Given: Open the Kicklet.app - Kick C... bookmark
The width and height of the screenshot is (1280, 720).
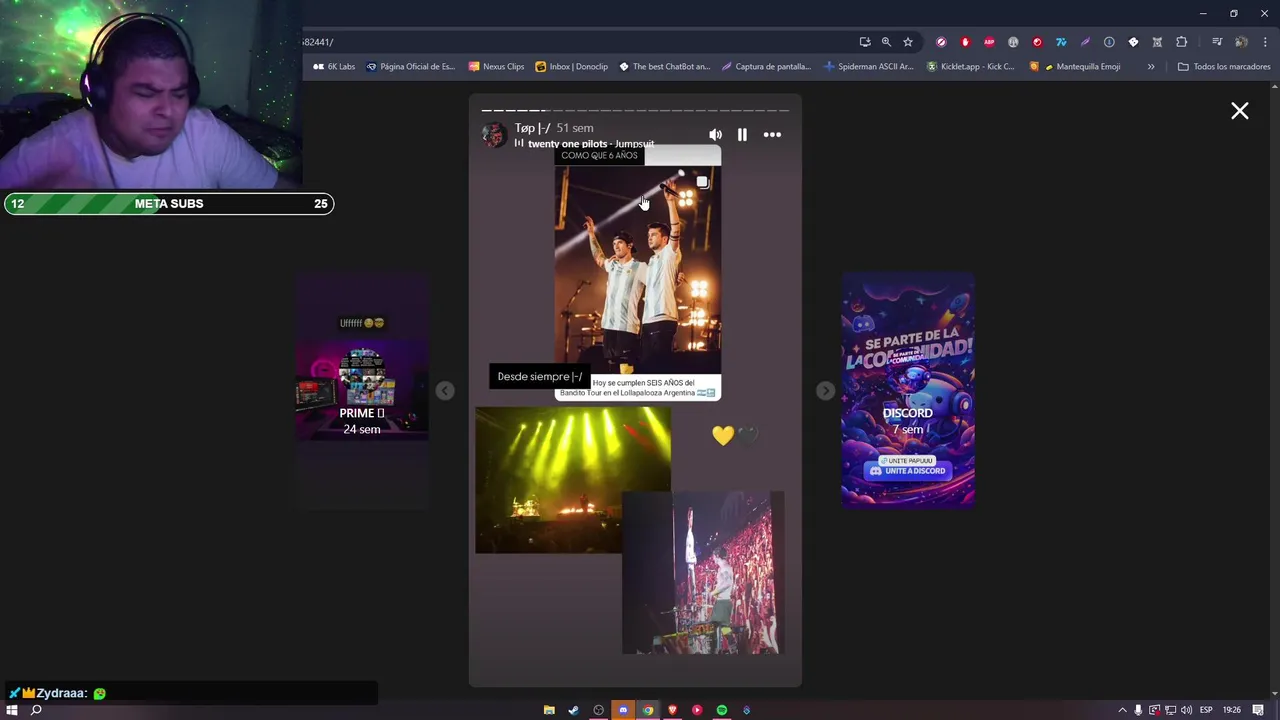Looking at the screenshot, I should click(970, 66).
